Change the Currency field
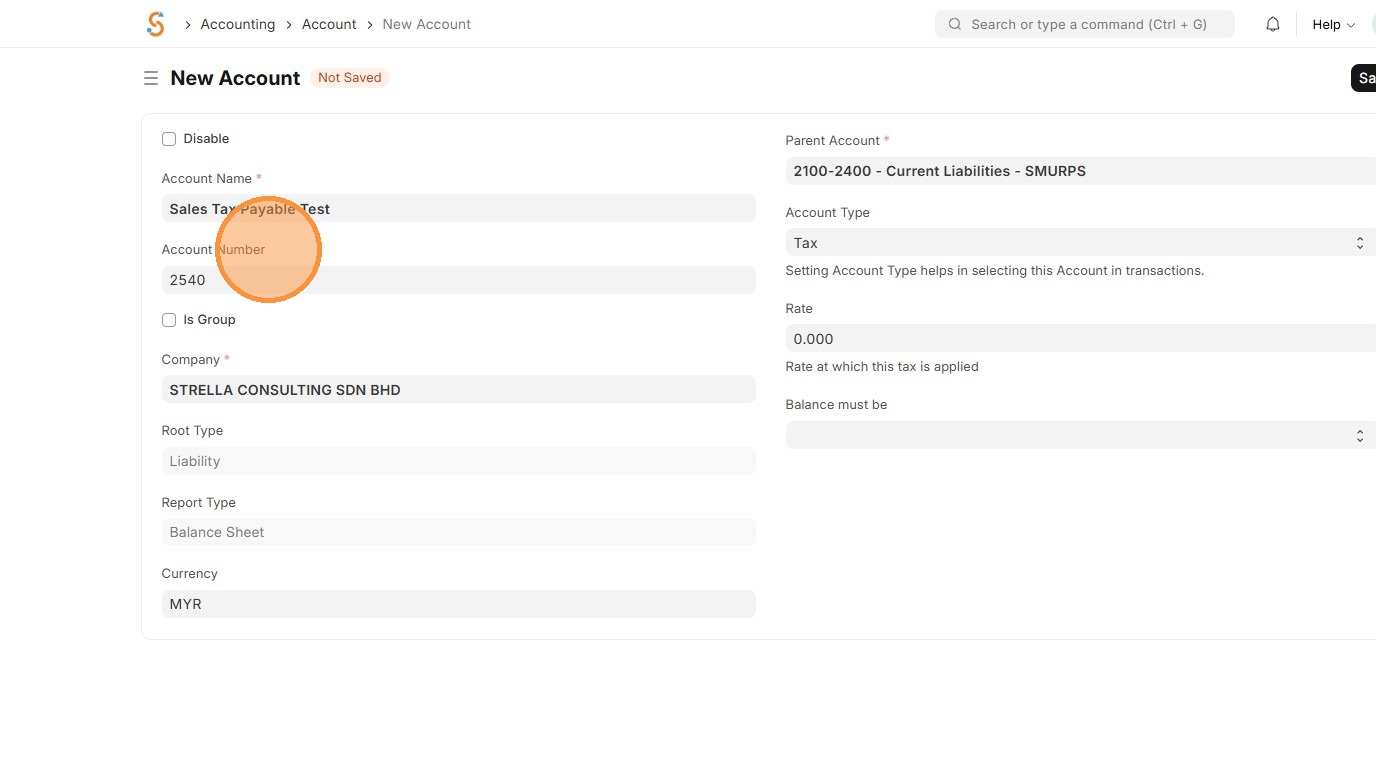 [x=458, y=604]
